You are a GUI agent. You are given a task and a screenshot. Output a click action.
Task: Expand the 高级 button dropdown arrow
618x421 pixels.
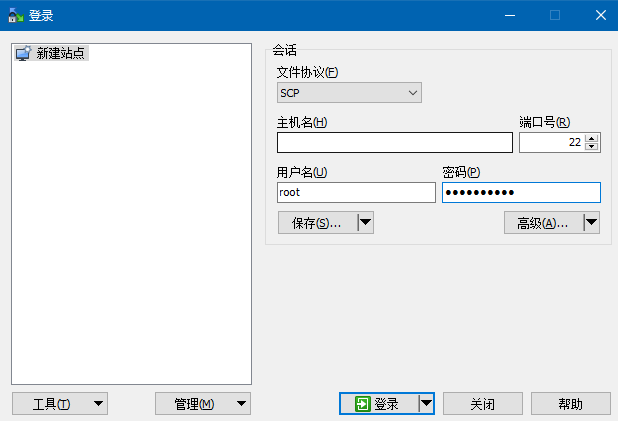[592, 223]
